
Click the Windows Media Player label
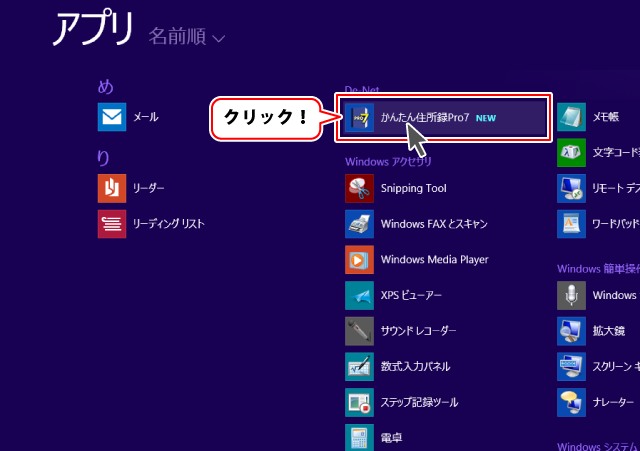(434, 260)
